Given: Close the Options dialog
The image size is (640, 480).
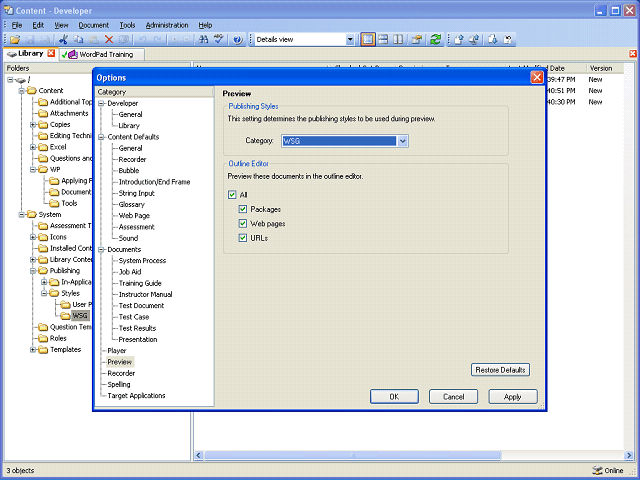Looking at the screenshot, I should pyautogui.click(x=537, y=77).
